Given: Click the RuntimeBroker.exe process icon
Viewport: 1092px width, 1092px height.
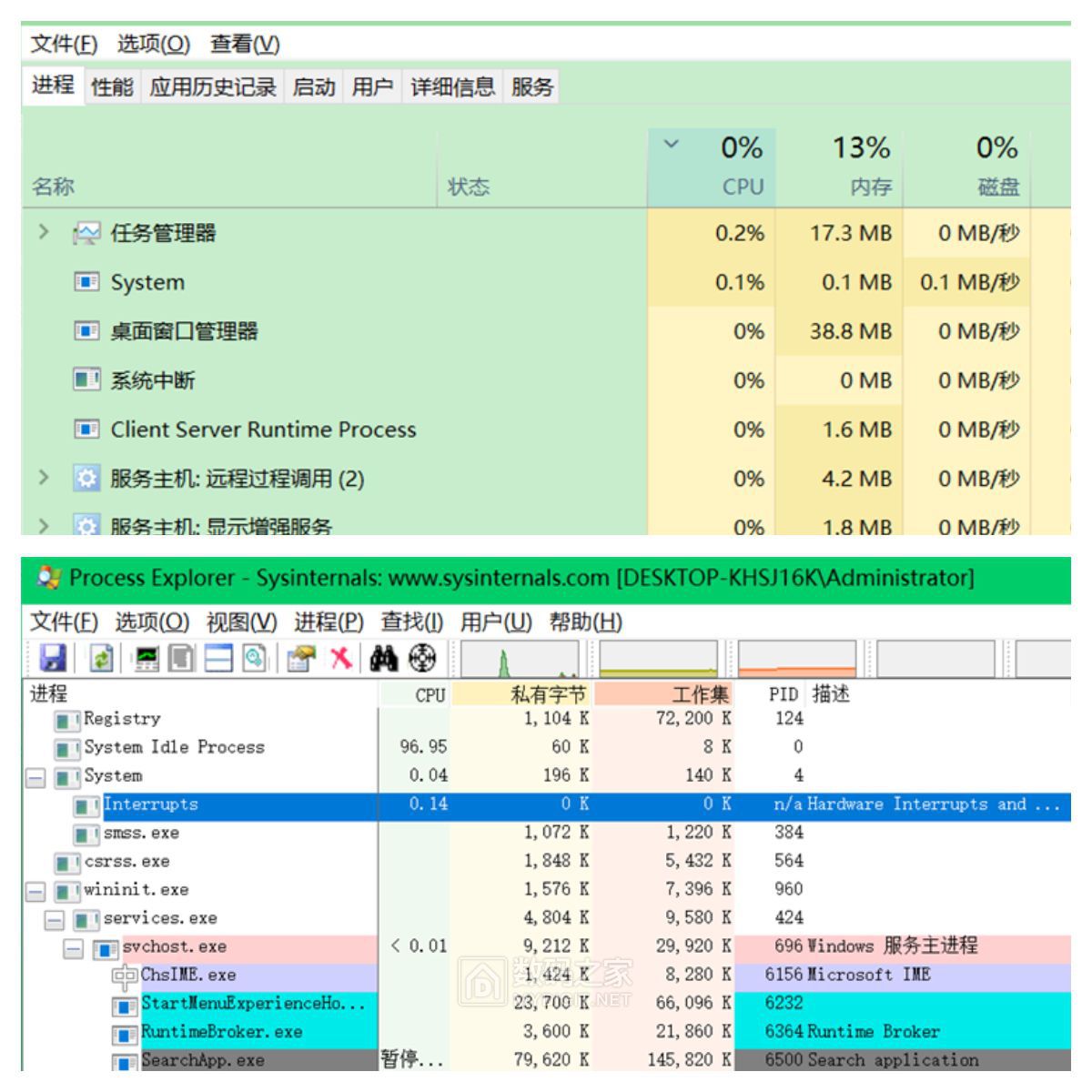Looking at the screenshot, I should tap(124, 1036).
